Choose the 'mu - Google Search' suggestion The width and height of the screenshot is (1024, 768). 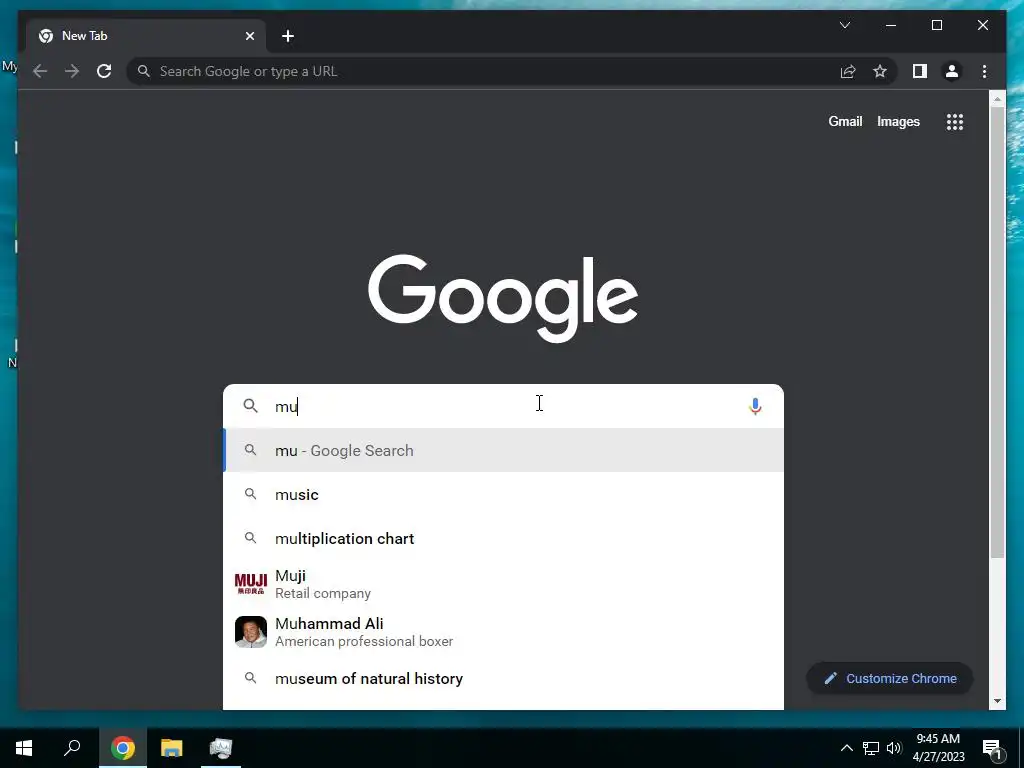point(503,451)
